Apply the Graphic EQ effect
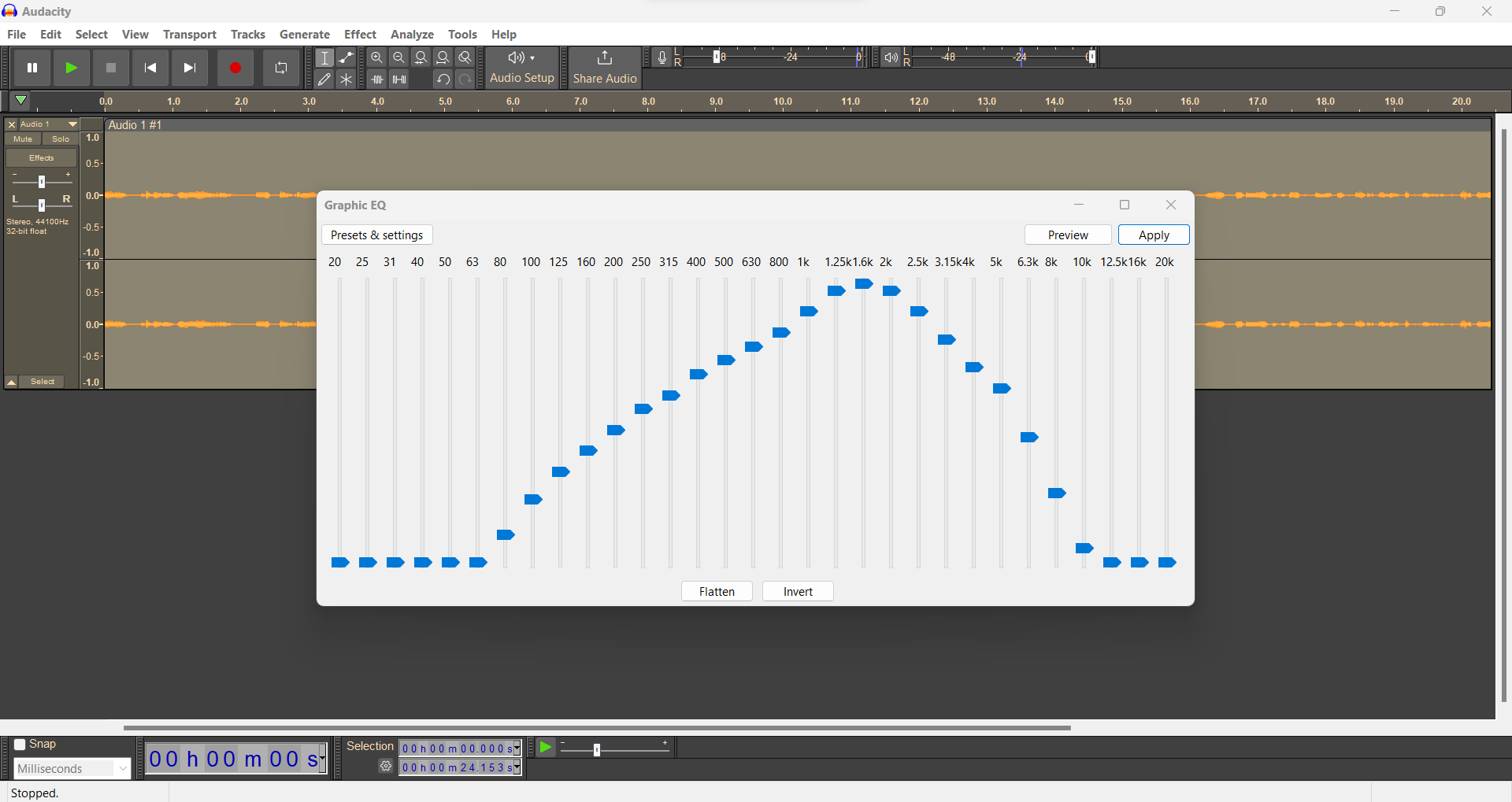 (x=1154, y=235)
